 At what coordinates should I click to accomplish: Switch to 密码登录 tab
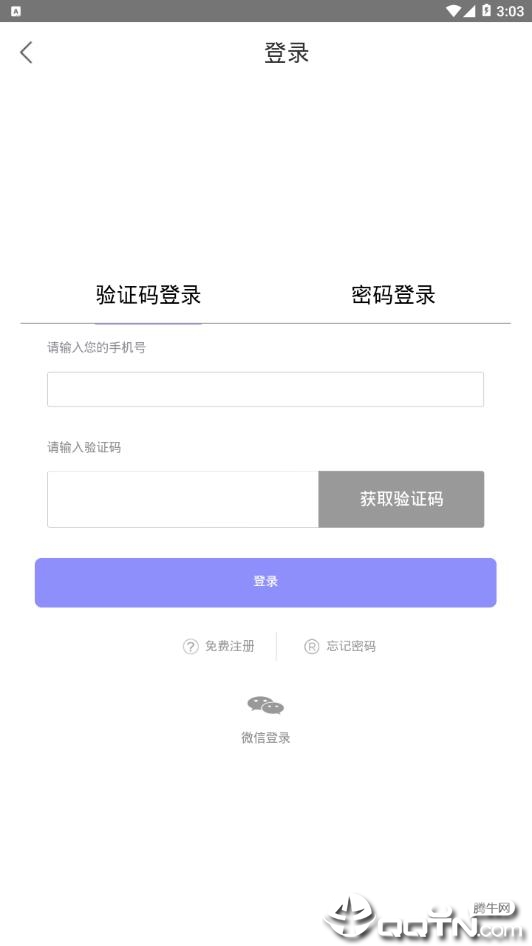click(x=393, y=295)
